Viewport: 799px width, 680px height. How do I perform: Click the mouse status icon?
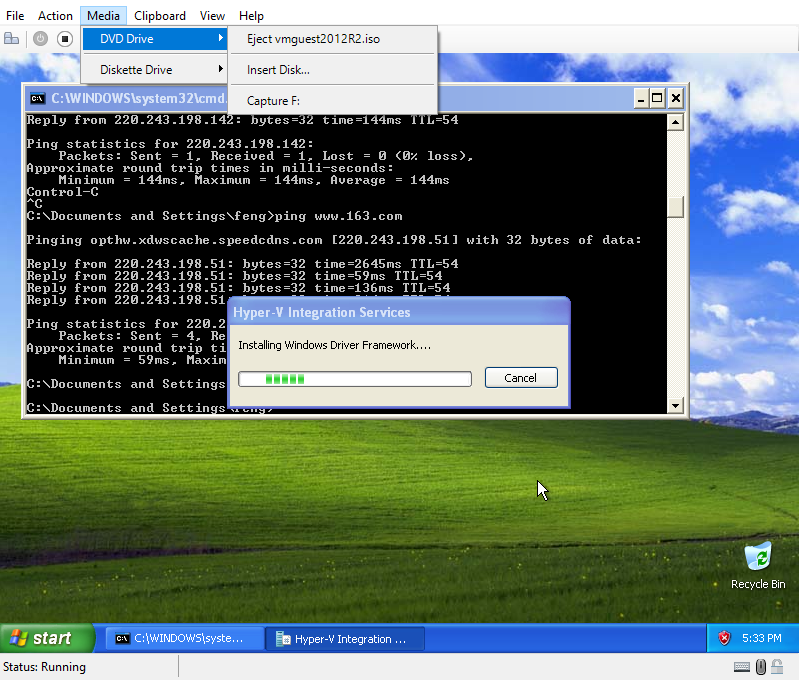[x=761, y=667]
